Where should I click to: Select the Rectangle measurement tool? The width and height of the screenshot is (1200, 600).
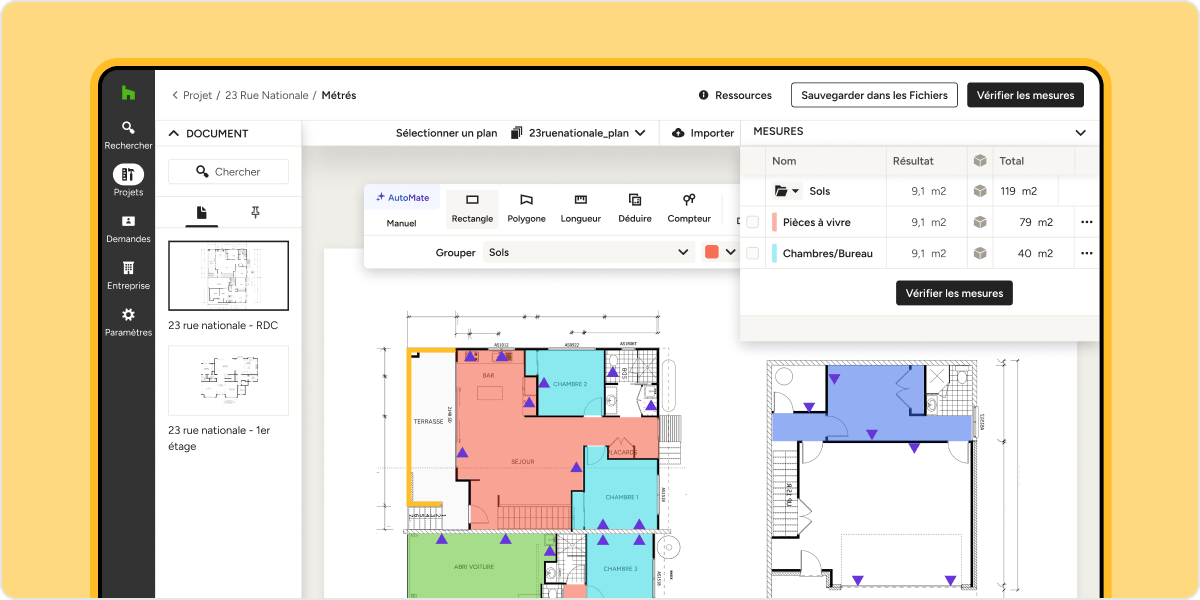(x=472, y=208)
